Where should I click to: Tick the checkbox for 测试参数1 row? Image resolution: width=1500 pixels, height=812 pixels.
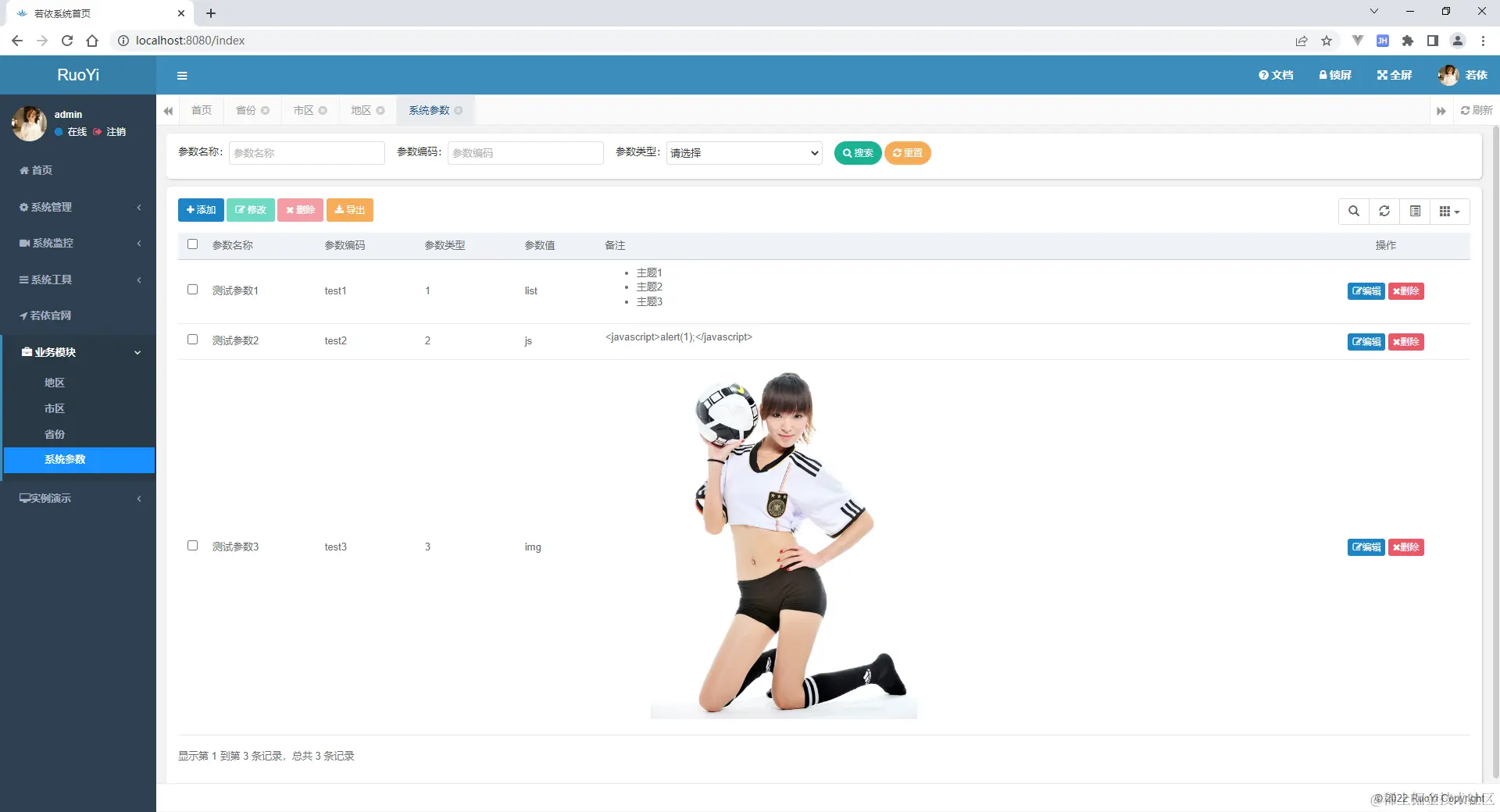click(193, 290)
